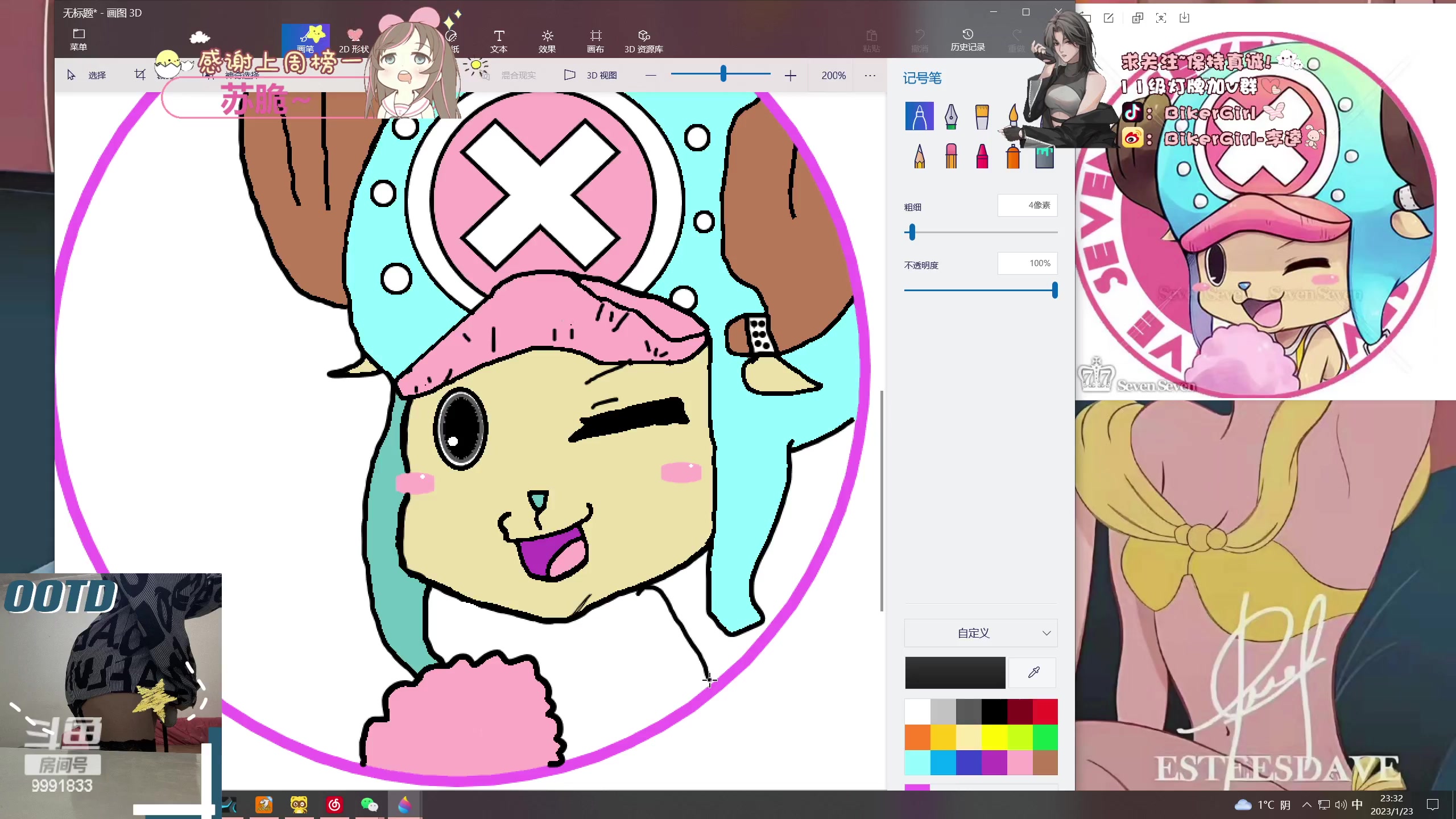The height and width of the screenshot is (819, 1456).
Task: Click the current black color preview
Action: pyautogui.click(x=955, y=672)
